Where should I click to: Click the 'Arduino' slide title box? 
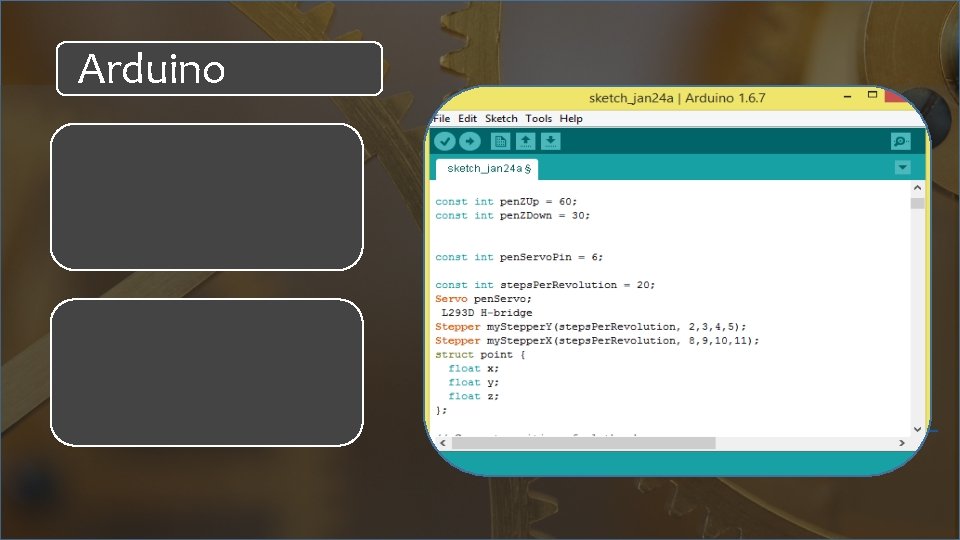219,69
